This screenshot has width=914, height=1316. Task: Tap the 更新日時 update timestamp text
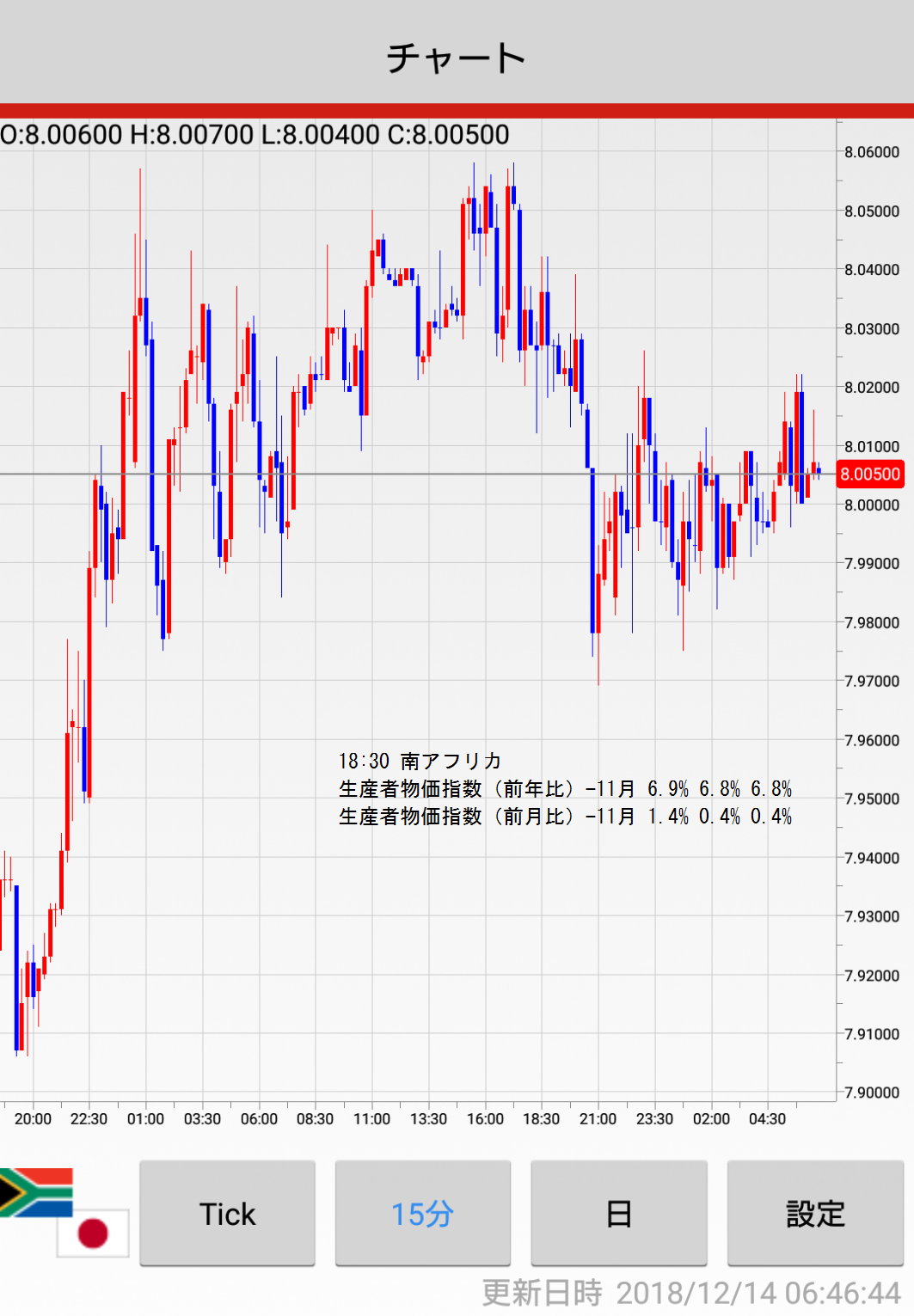click(690, 1293)
